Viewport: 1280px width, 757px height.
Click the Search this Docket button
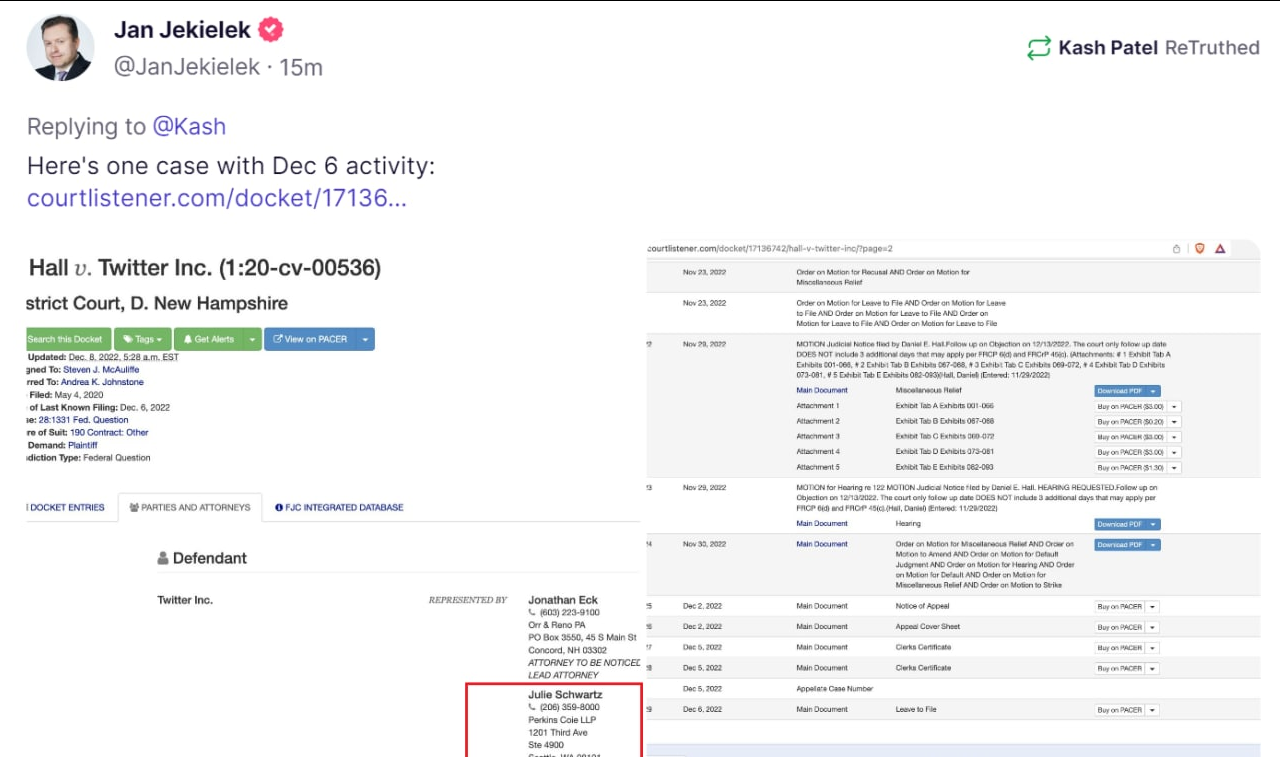pos(68,339)
